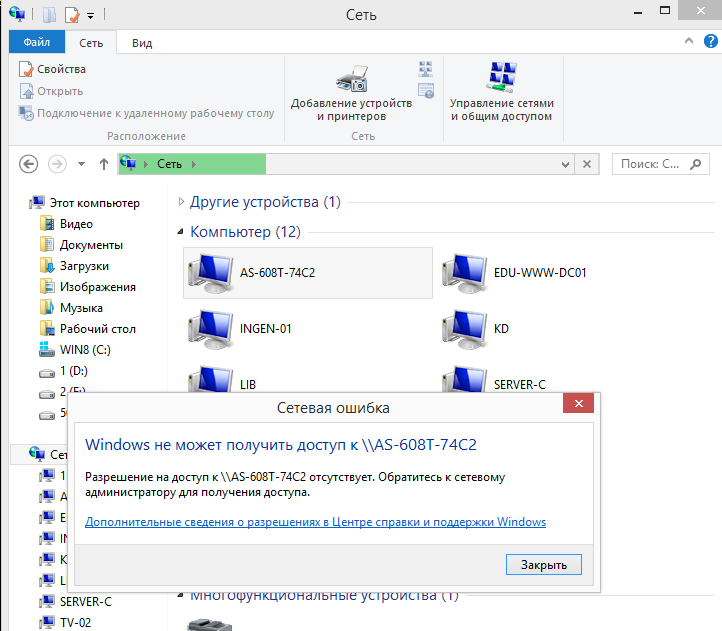The width and height of the screenshot is (722, 631).
Task: Open Help with the question mark icon
Action: (x=710, y=41)
